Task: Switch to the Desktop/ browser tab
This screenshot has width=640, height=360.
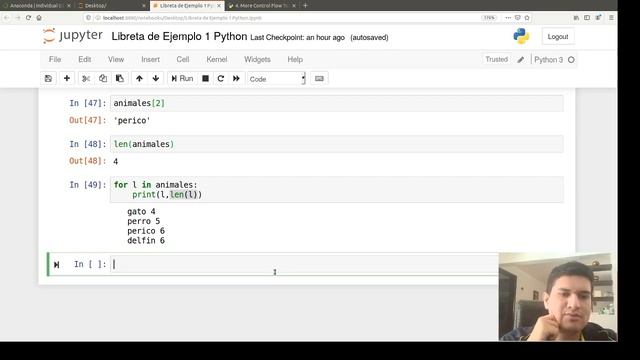Action: (111, 6)
